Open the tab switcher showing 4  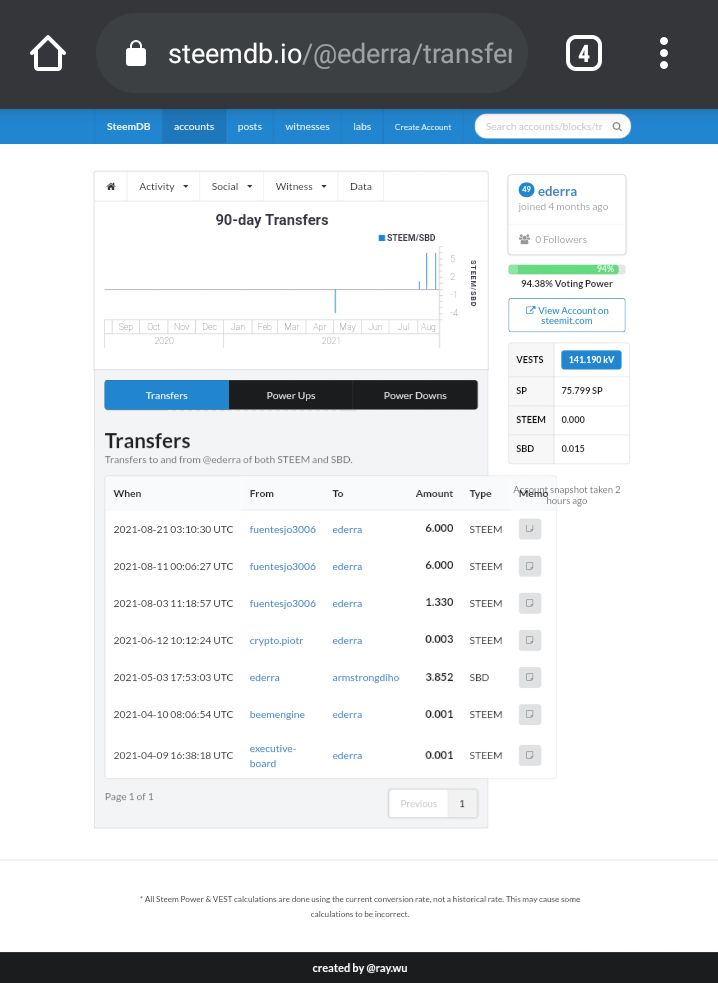(584, 53)
